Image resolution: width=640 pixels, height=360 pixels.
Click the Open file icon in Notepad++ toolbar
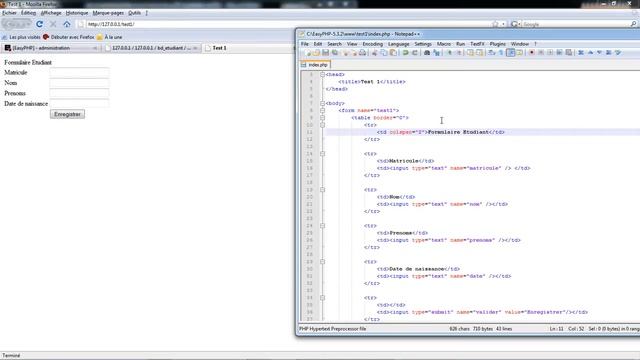coord(316,53)
